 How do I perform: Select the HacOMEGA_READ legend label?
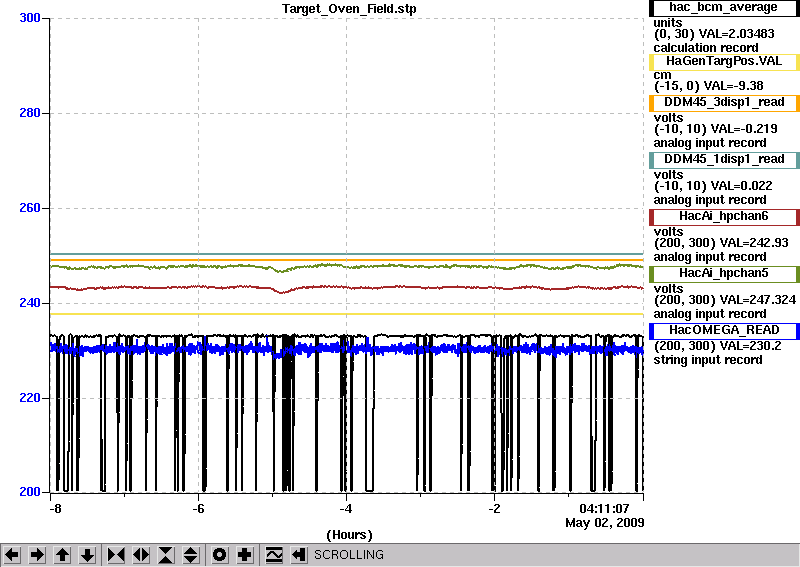click(x=724, y=330)
